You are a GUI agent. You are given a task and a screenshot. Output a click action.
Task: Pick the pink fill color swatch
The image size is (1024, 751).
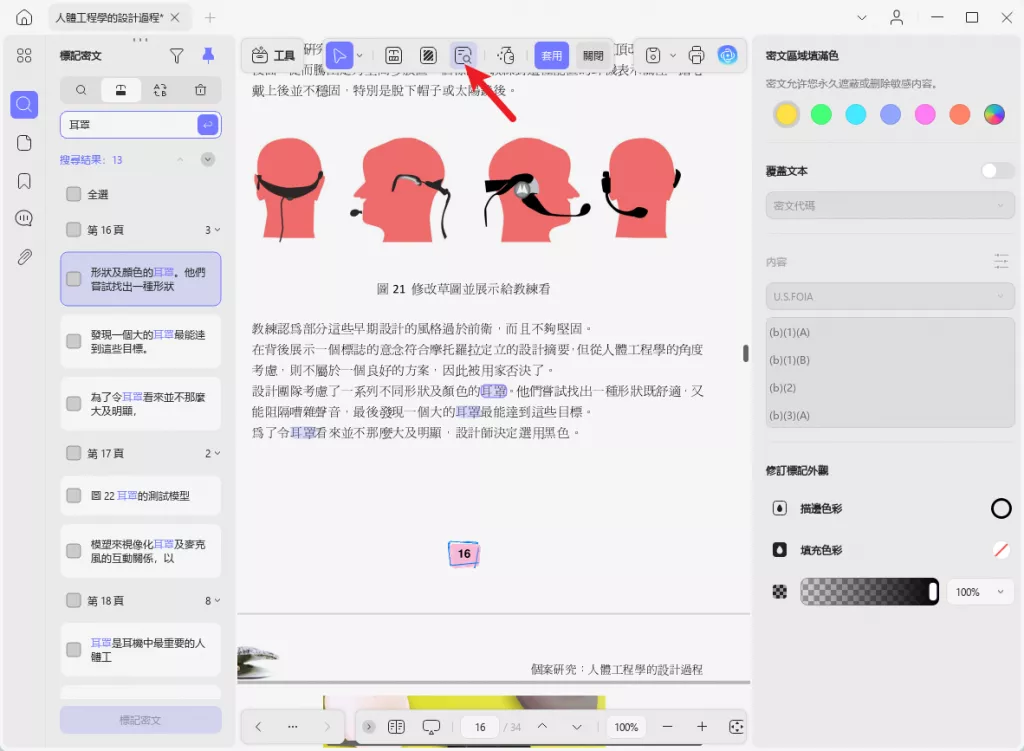click(925, 114)
